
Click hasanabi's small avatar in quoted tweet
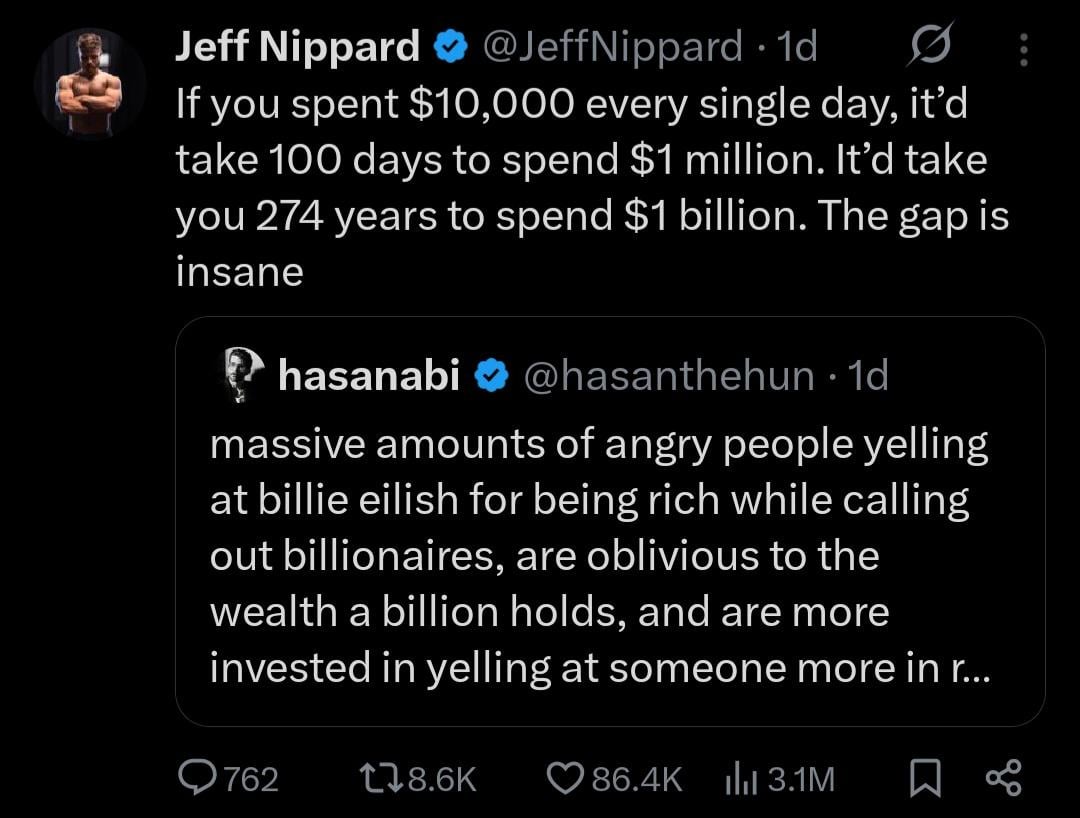pos(238,375)
